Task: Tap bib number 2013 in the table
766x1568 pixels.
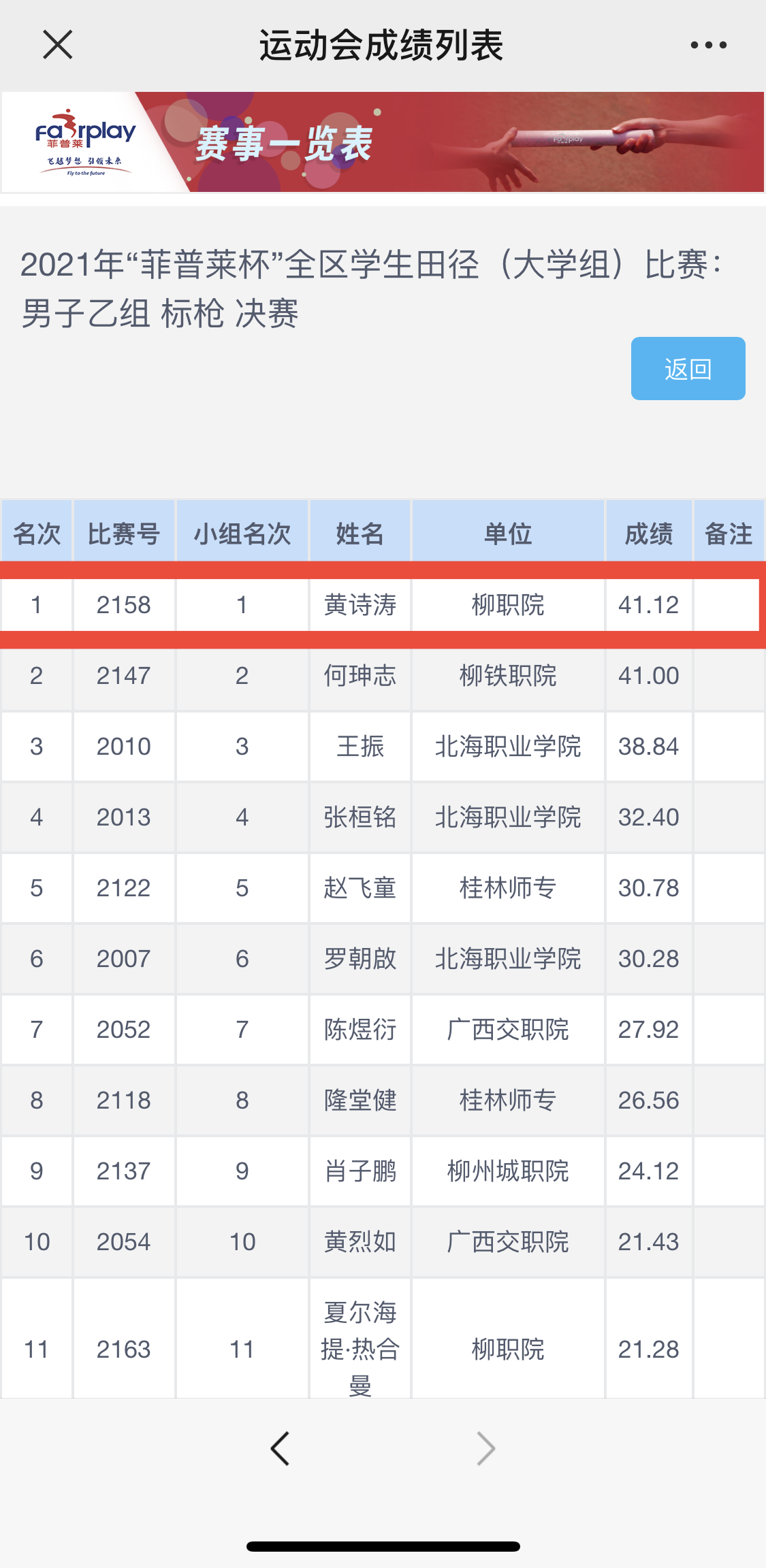Action: 124,817
